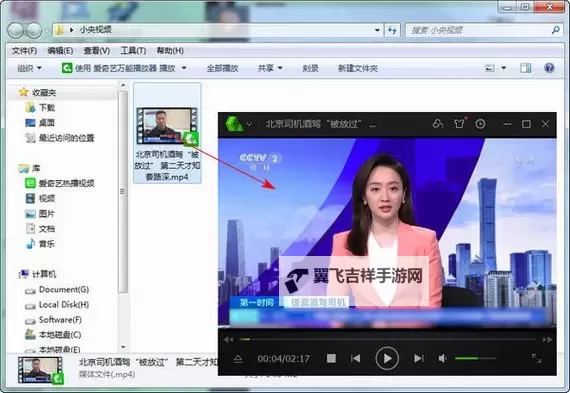Viewport: 570px width, 393px height.
Task: Expand the 组织 toolbar dropdown
Action: pyautogui.click(x=29, y=68)
